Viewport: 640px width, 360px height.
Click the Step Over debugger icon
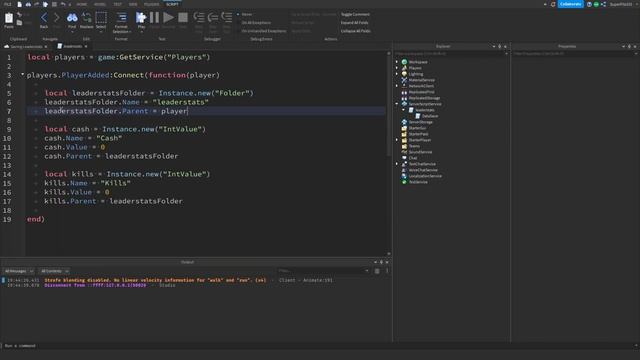(x=213, y=18)
